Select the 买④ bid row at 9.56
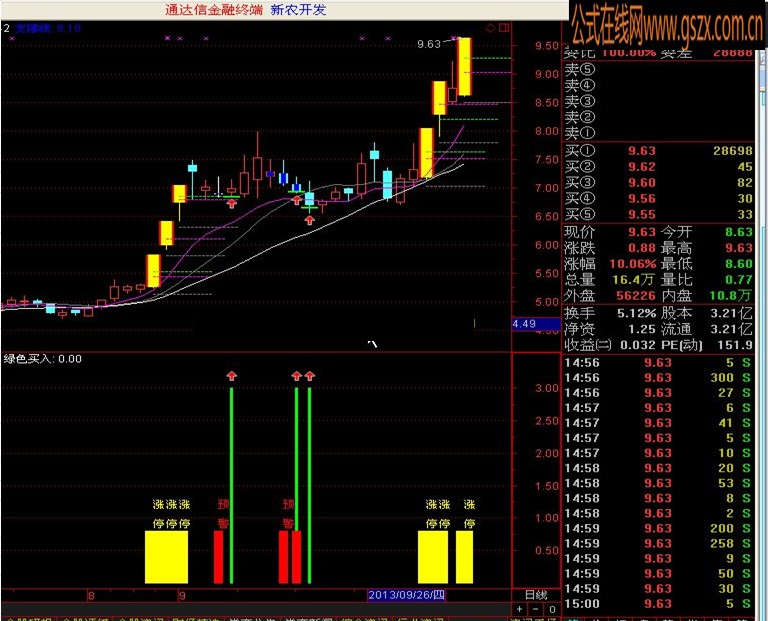This screenshot has width=768, height=621. pyautogui.click(x=658, y=198)
